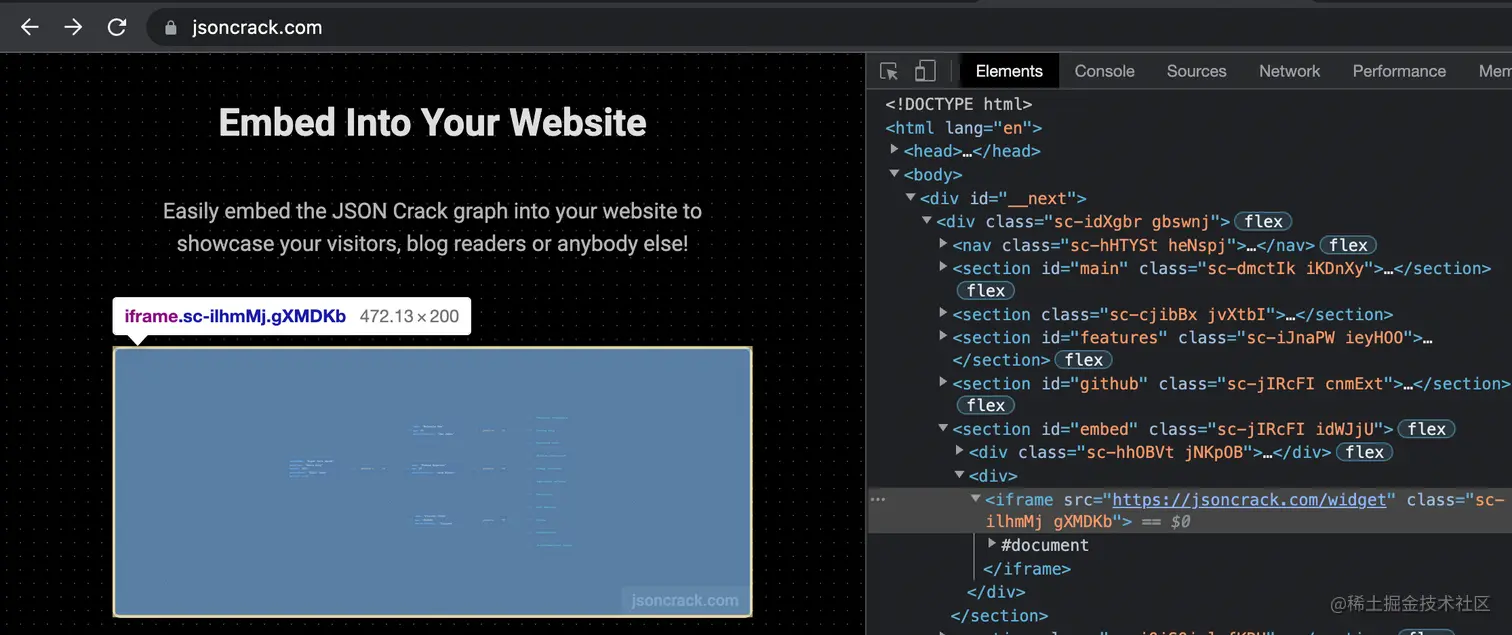Collapse the body element node
This screenshot has width=1512, height=635.
tap(894, 174)
